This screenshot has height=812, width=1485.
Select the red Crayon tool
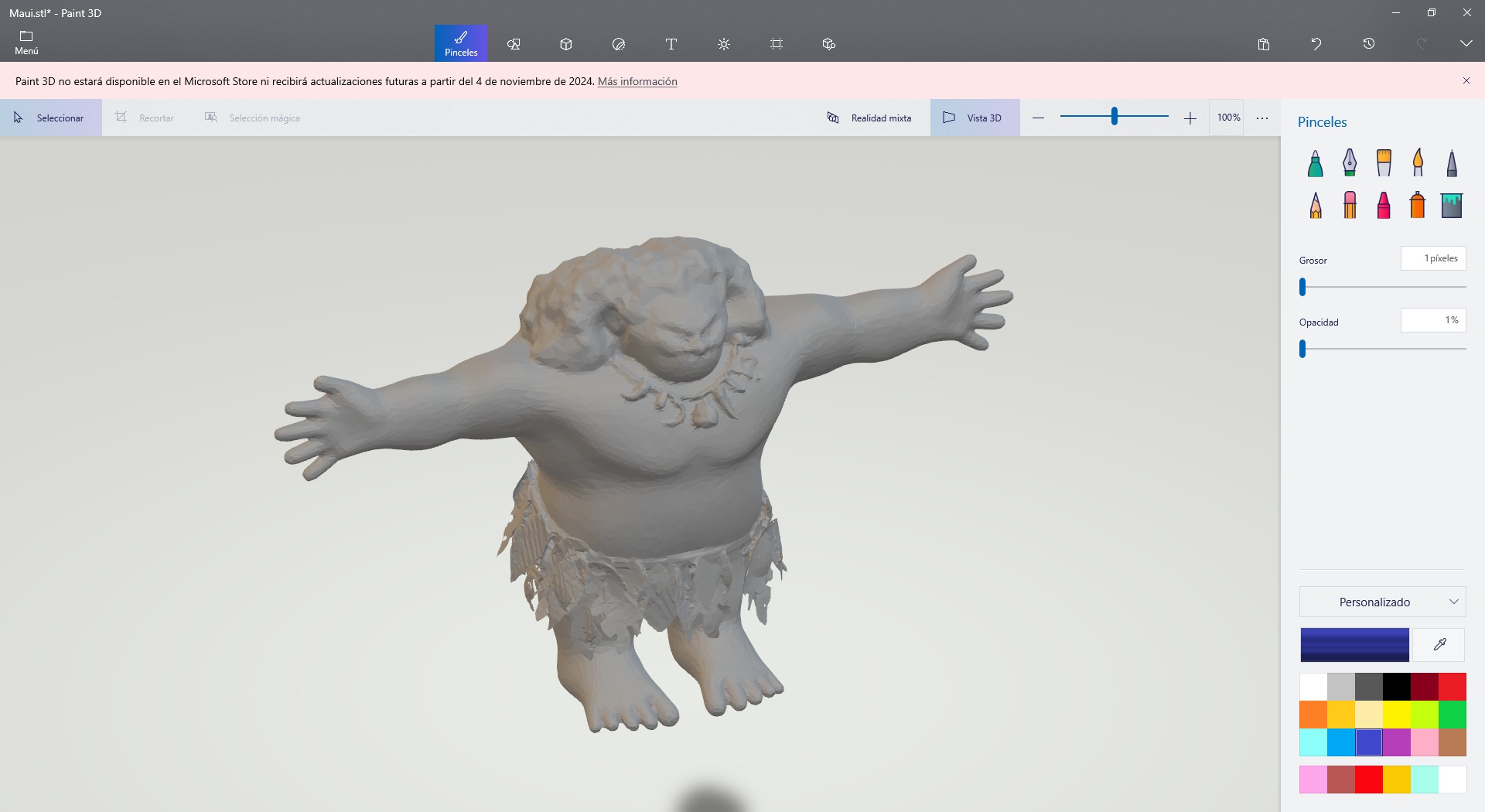[x=1384, y=205]
